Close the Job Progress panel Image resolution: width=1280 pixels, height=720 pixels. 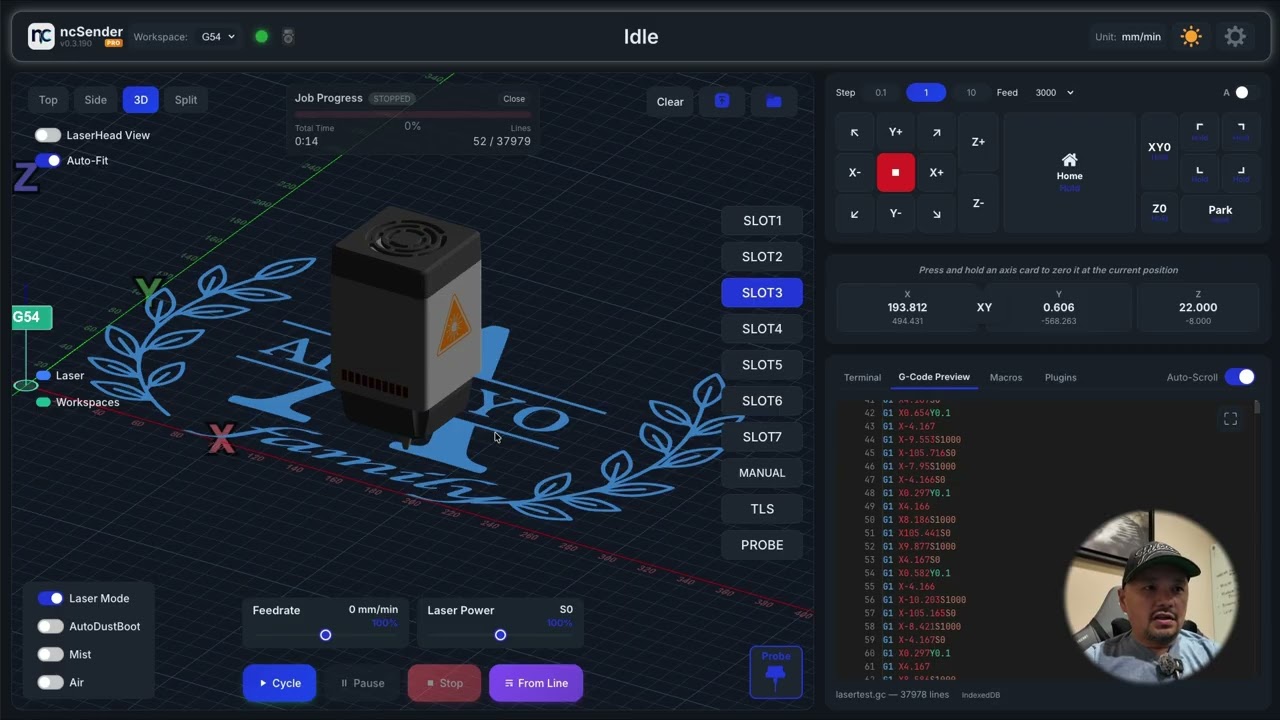click(x=514, y=99)
